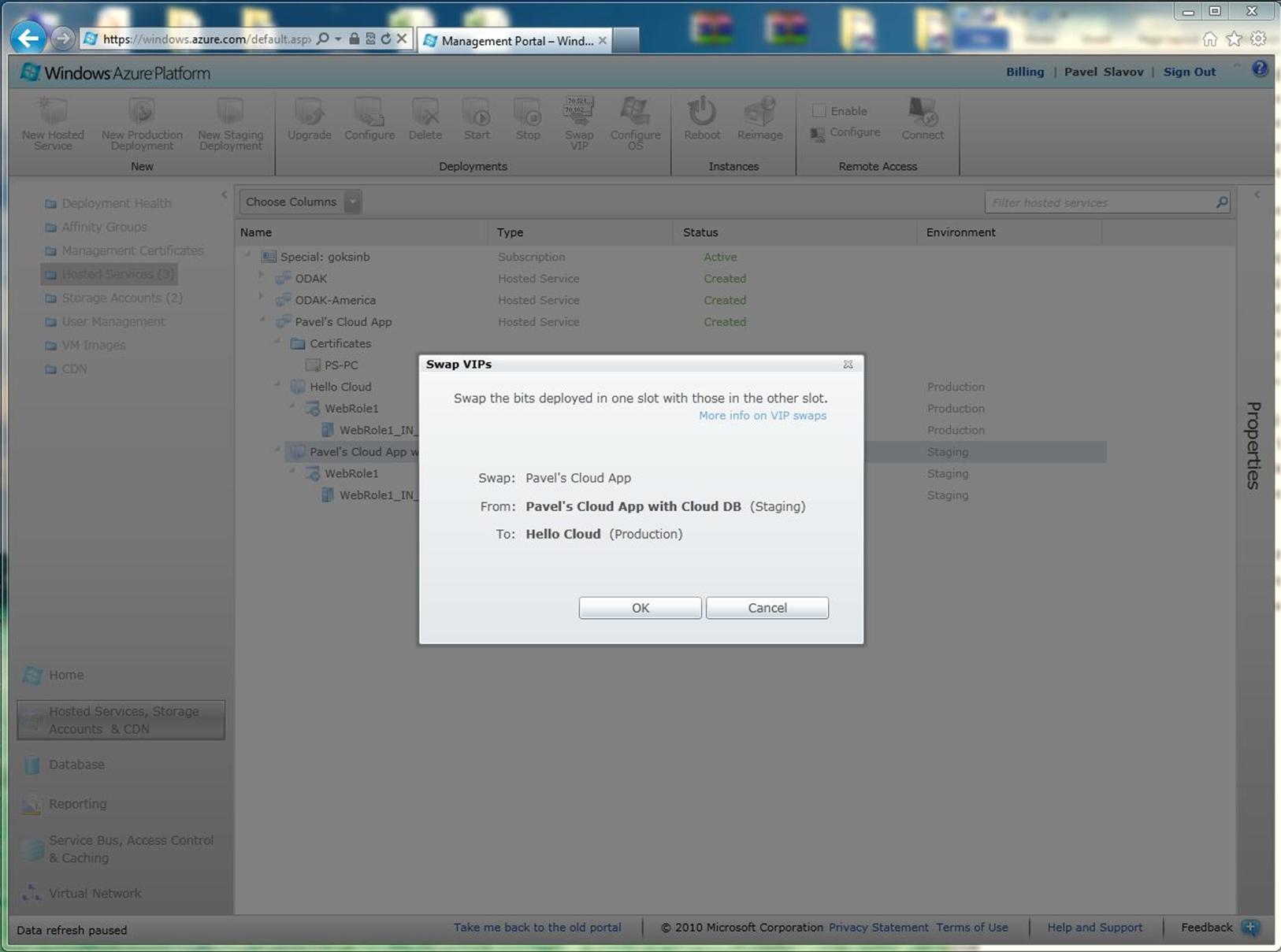Open the Privacy Statement link

pyautogui.click(x=878, y=928)
